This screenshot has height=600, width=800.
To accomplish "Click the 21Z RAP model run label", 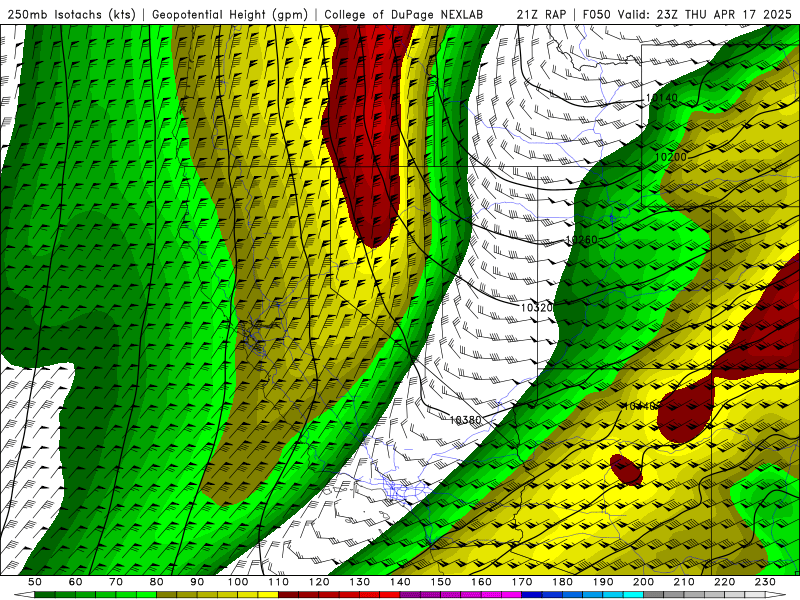I will tap(541, 14).
